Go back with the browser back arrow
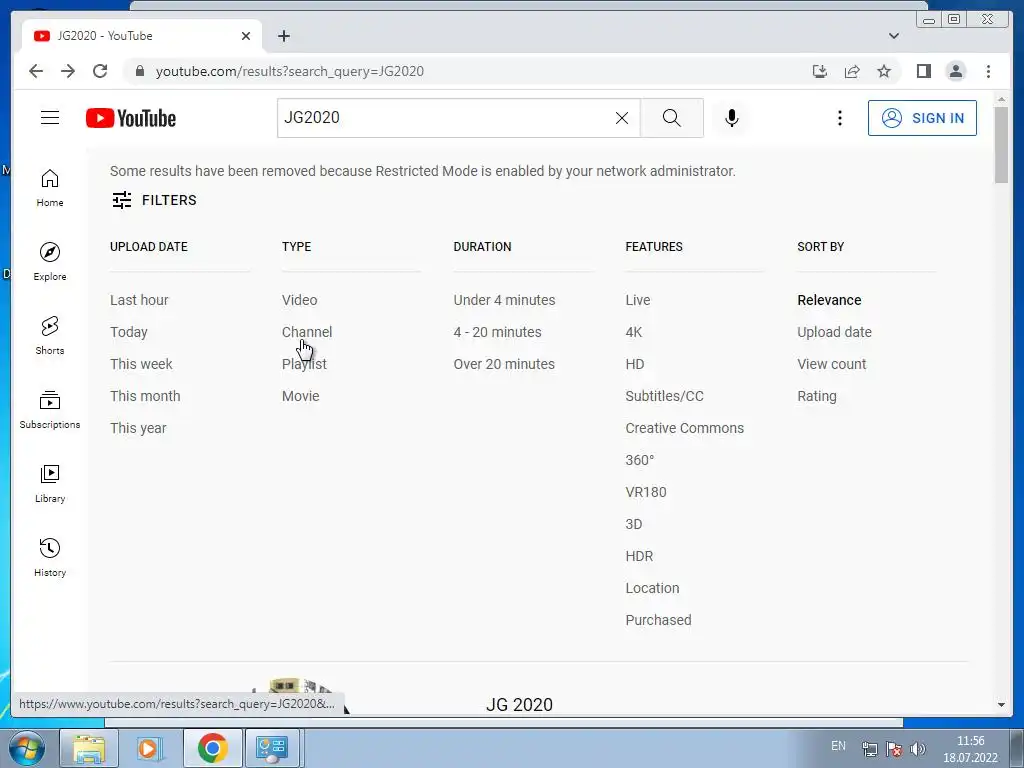 pos(36,71)
